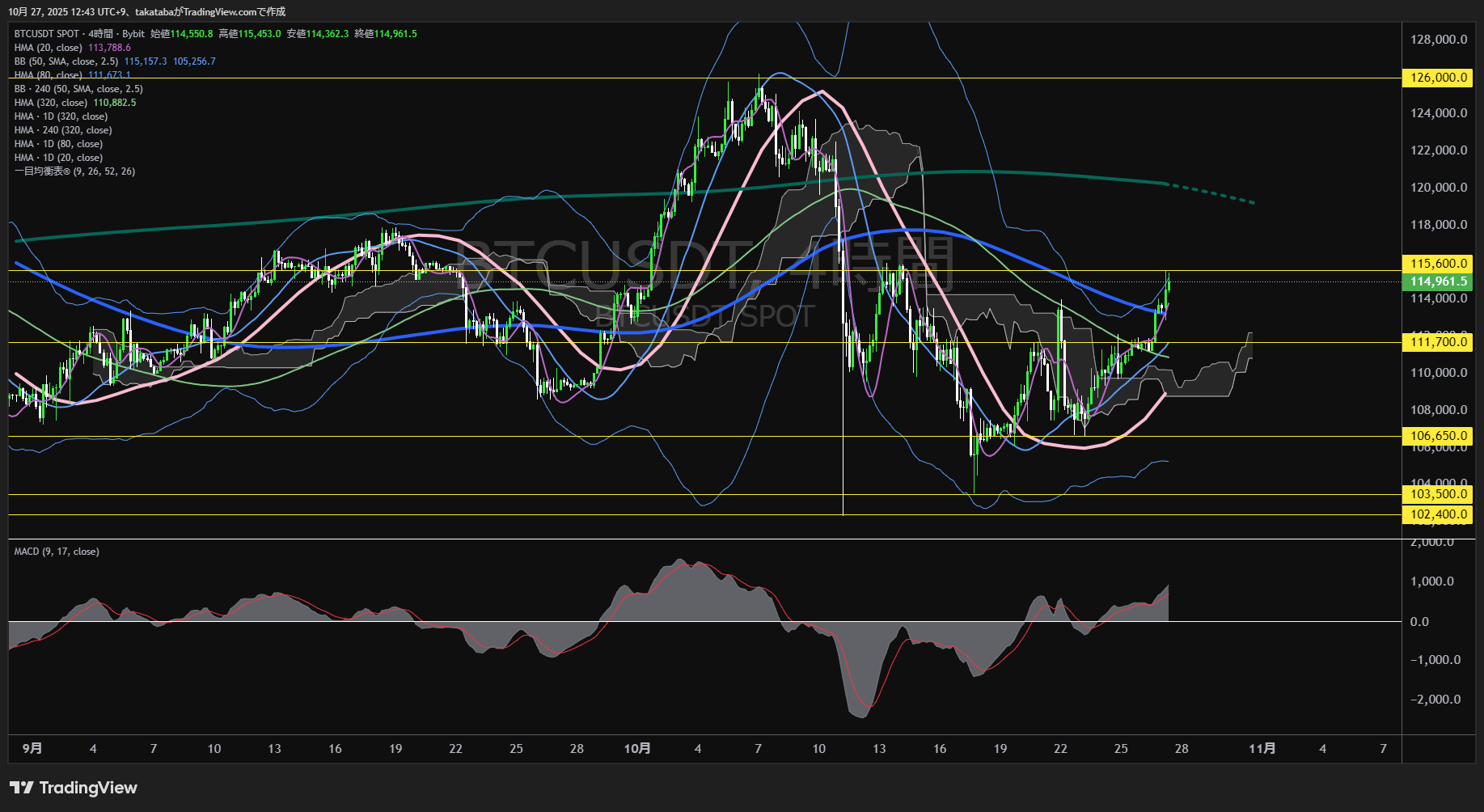Open the Ichimoku (9, 26, 52, 26) legend

(74, 171)
